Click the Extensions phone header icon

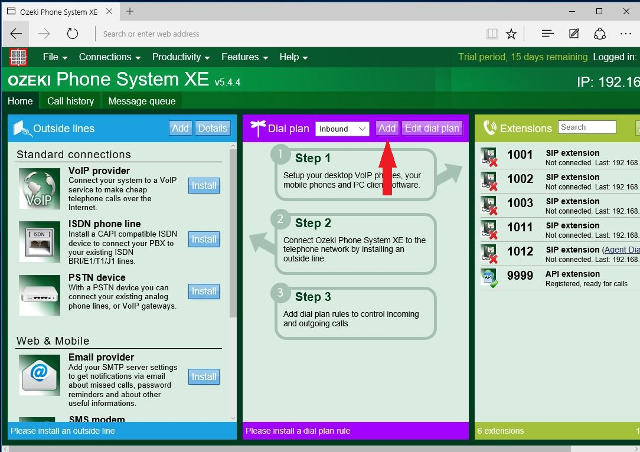point(490,128)
